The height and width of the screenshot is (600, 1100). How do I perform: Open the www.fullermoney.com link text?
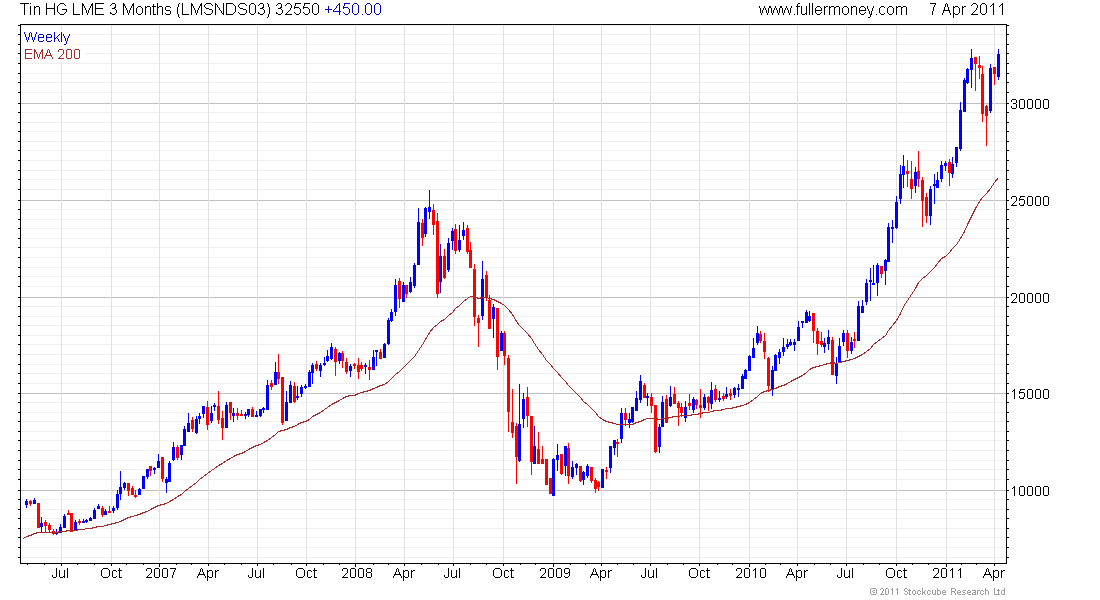point(833,10)
